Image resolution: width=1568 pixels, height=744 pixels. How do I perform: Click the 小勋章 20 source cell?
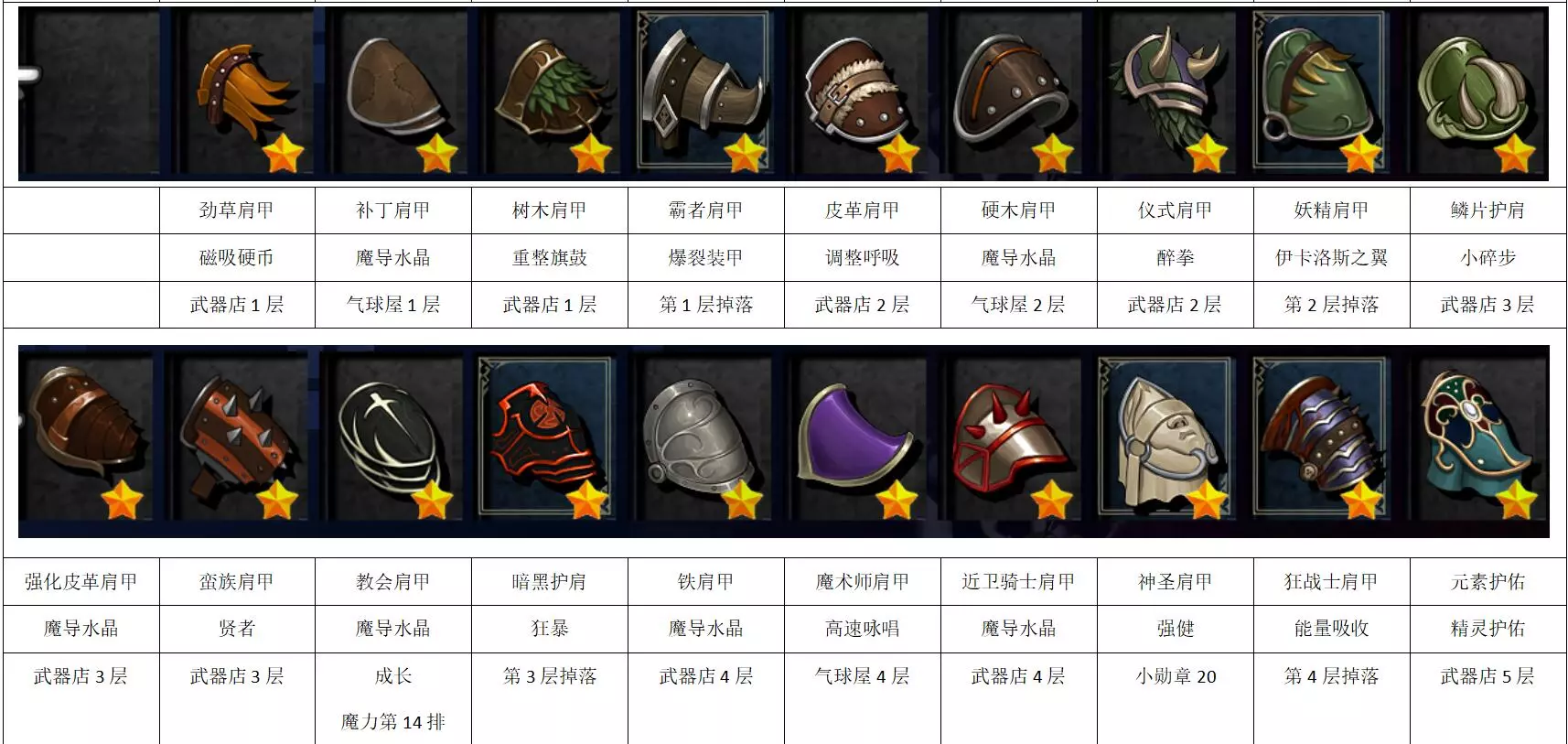(1176, 676)
